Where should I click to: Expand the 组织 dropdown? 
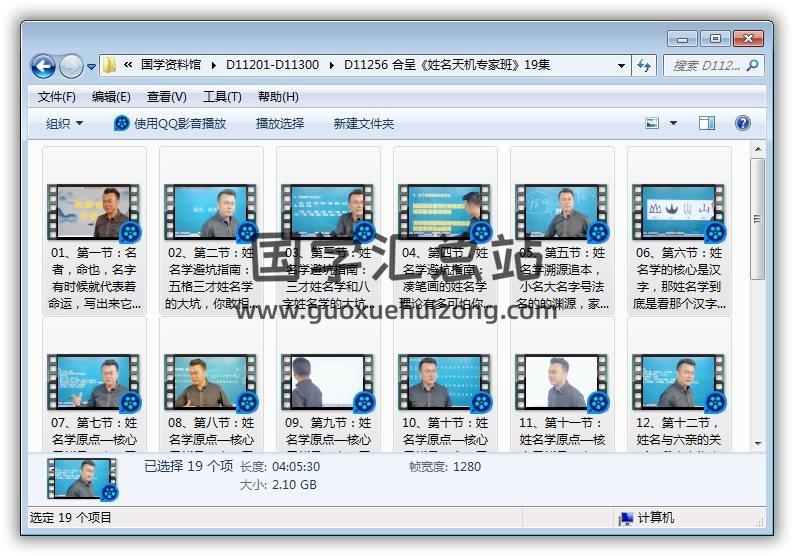65,123
